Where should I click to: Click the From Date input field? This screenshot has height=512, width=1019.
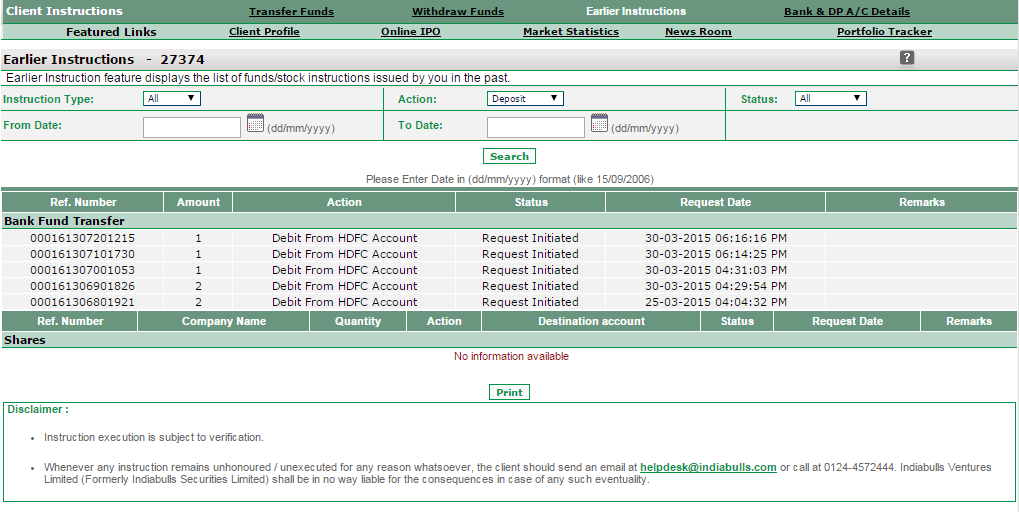tap(192, 127)
